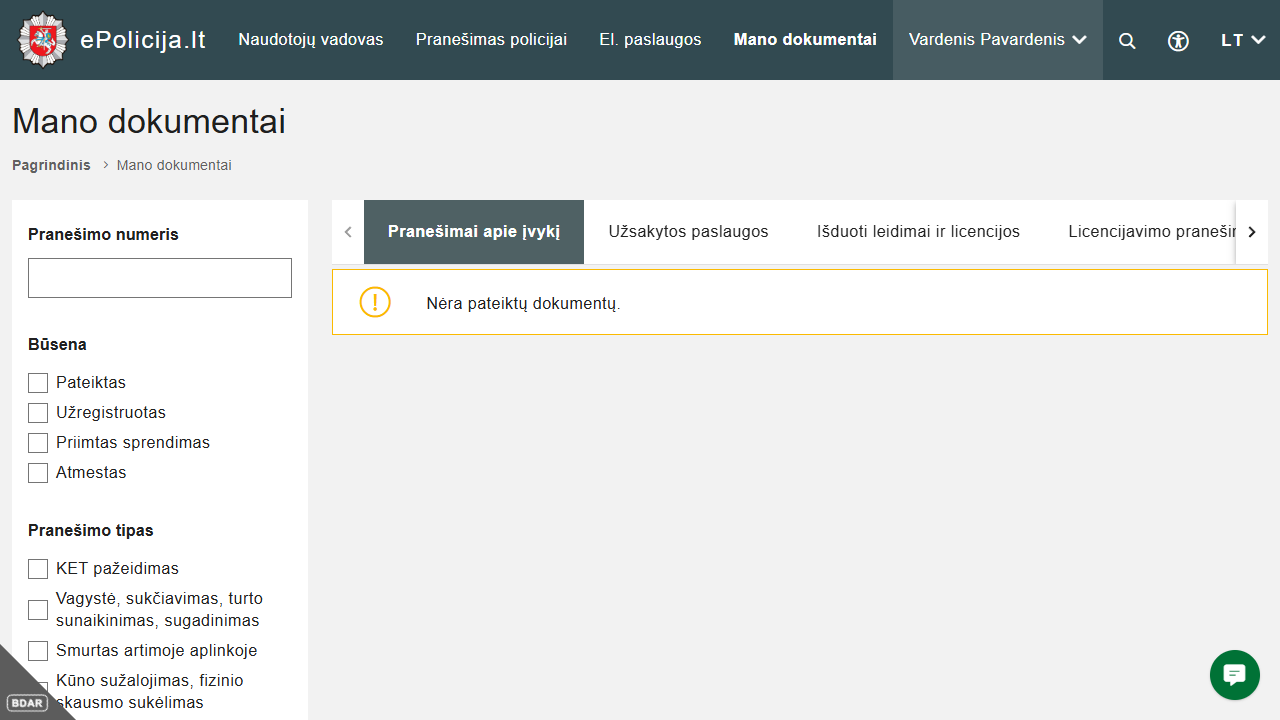Image resolution: width=1280 pixels, height=720 pixels.
Task: Follow the Pagrindinis breadcrumb link
Action: click(x=51, y=165)
